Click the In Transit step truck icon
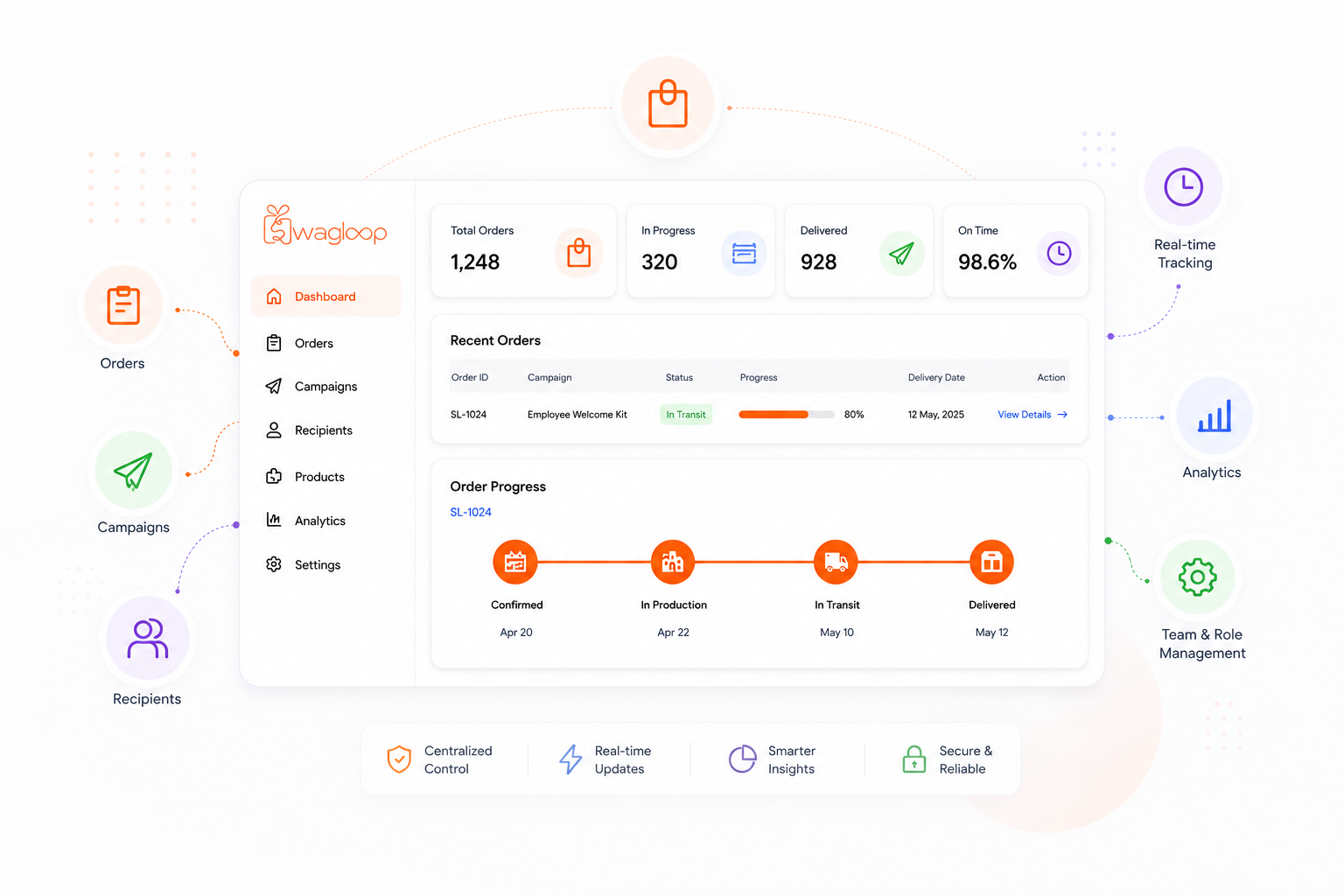The height and width of the screenshot is (896, 1344). point(836,562)
